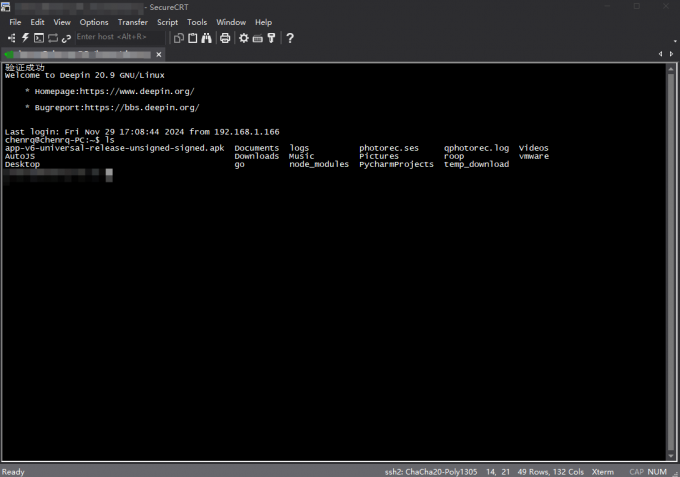Click the Homepage deepin.org URL
680x477 pixels.
point(137,91)
